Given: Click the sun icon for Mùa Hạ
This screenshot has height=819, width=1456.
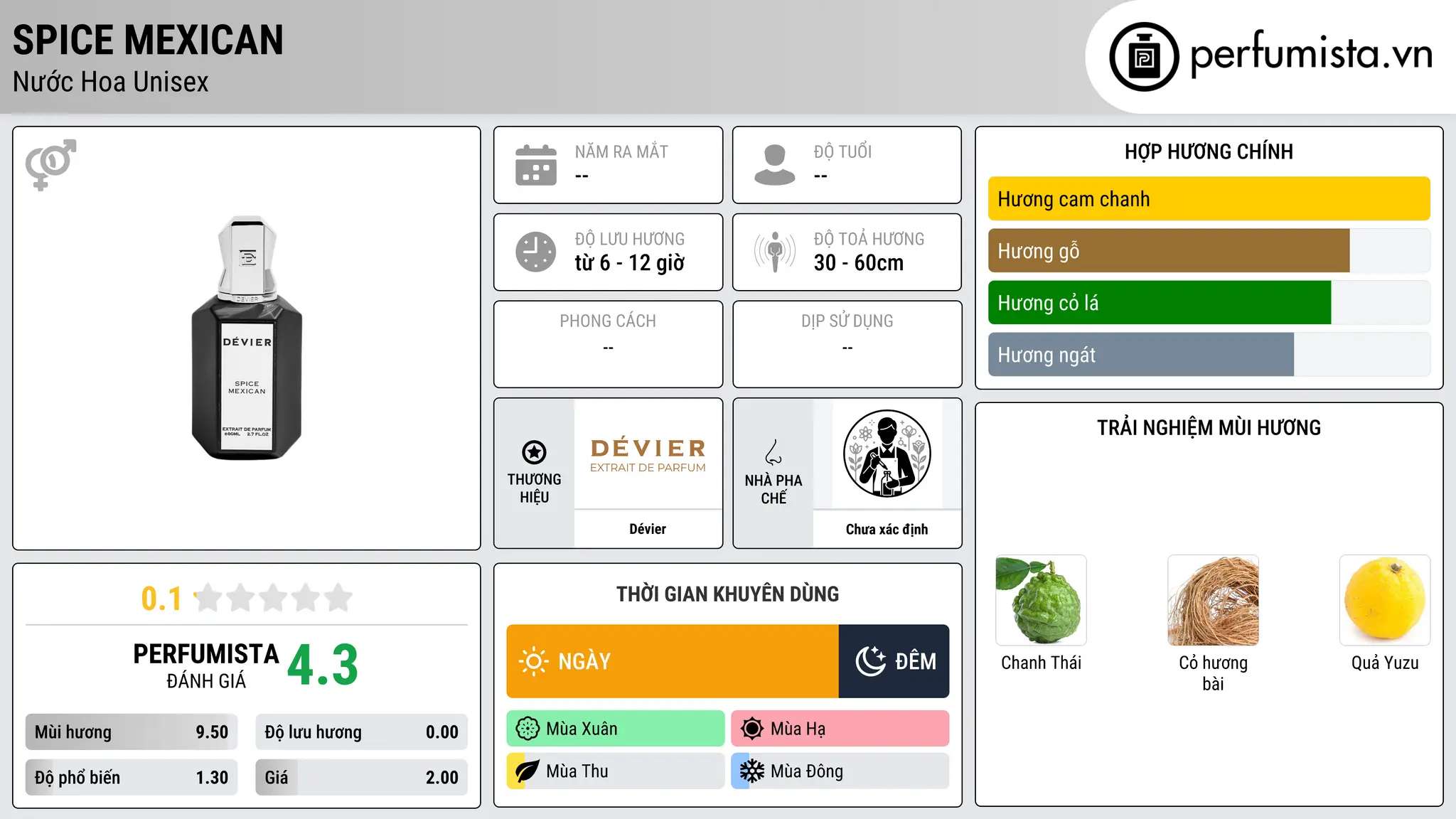Looking at the screenshot, I should (x=752, y=729).
